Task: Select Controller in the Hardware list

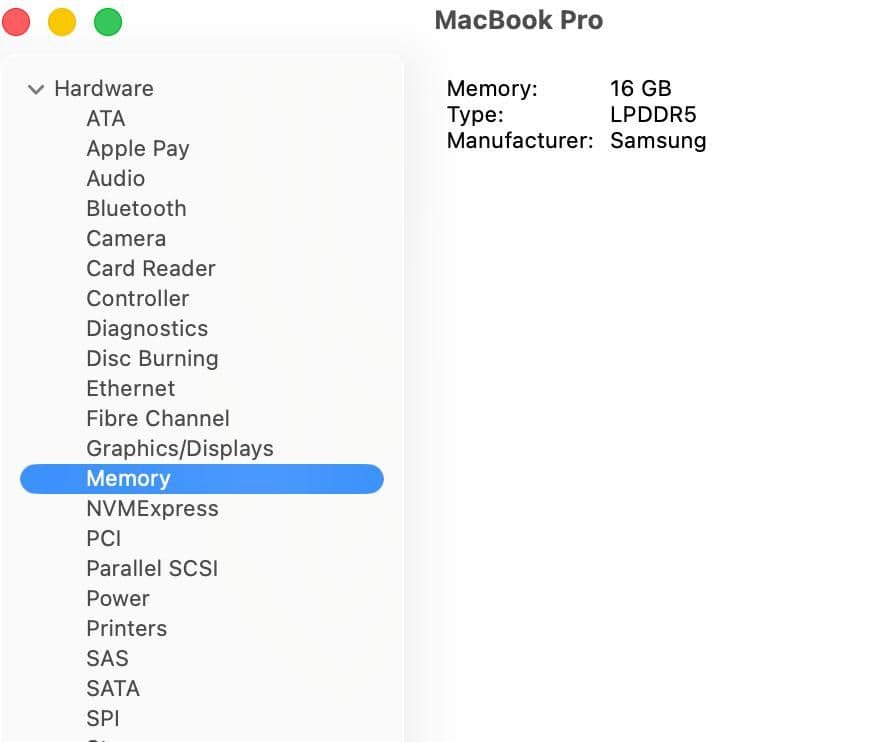Action: coord(137,298)
